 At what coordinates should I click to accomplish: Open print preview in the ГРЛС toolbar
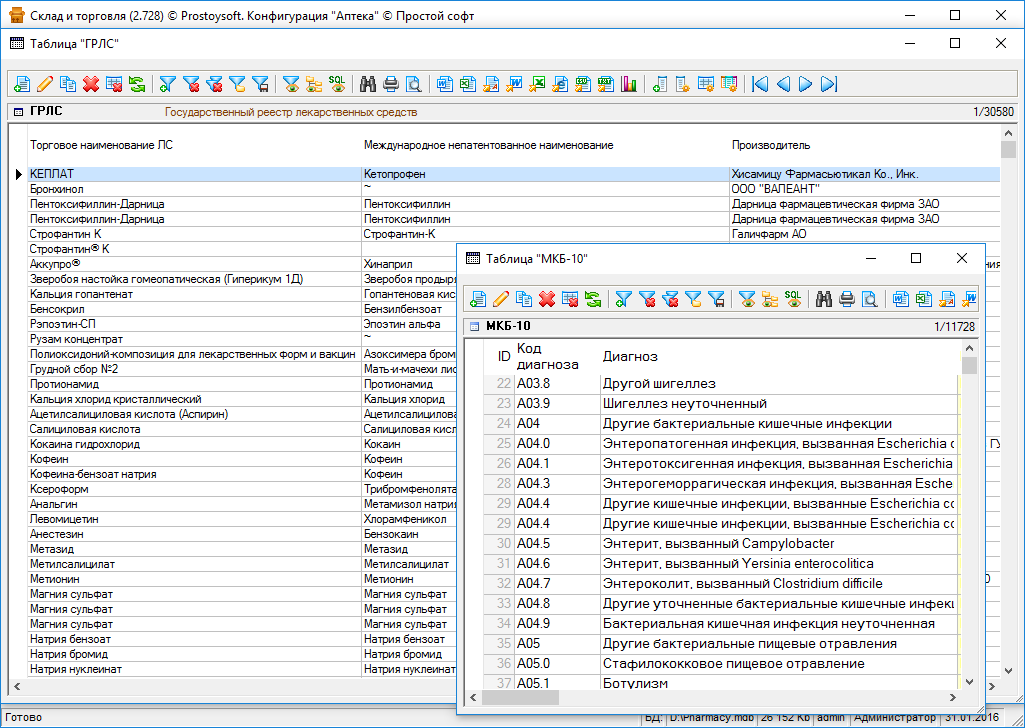pos(414,84)
